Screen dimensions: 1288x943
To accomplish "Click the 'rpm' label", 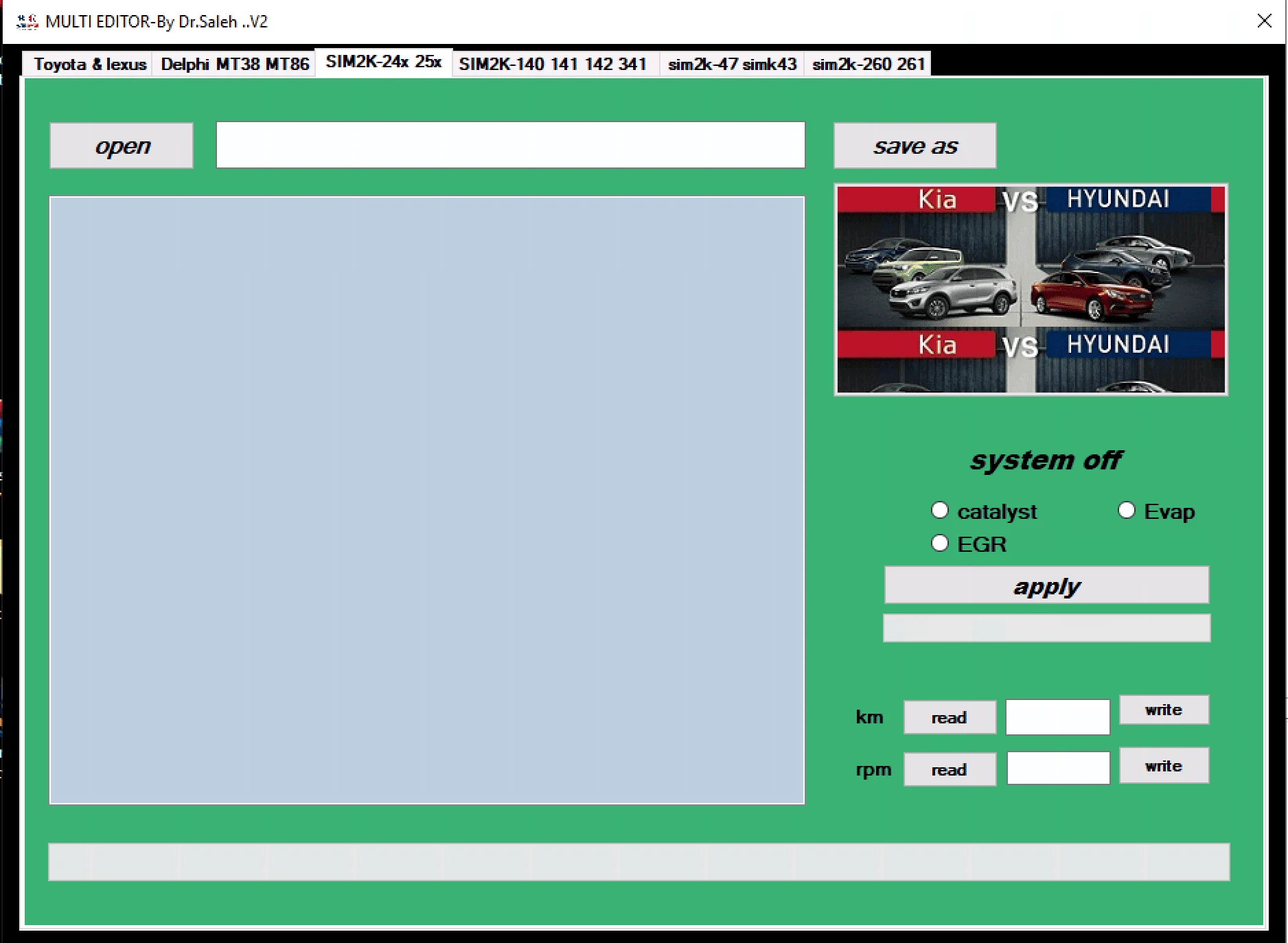I will point(873,770).
